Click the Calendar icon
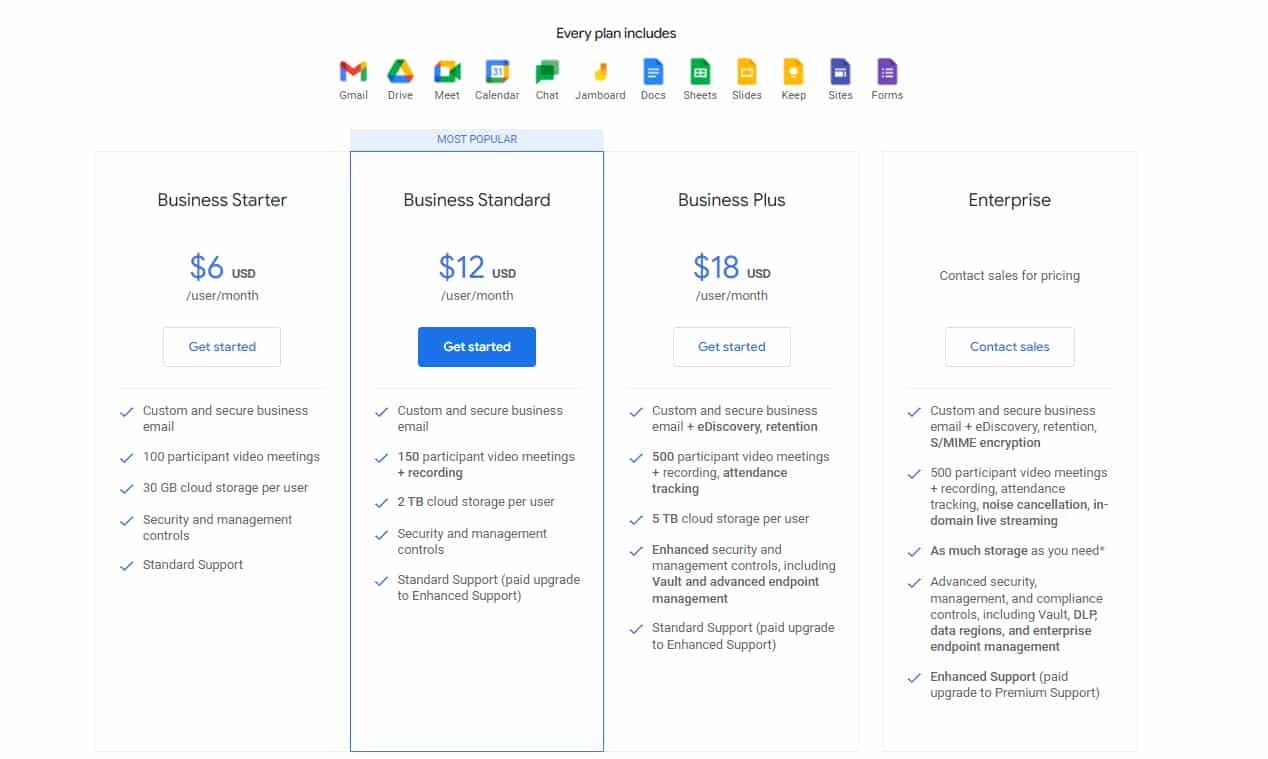The width and height of the screenshot is (1268, 759). point(497,71)
